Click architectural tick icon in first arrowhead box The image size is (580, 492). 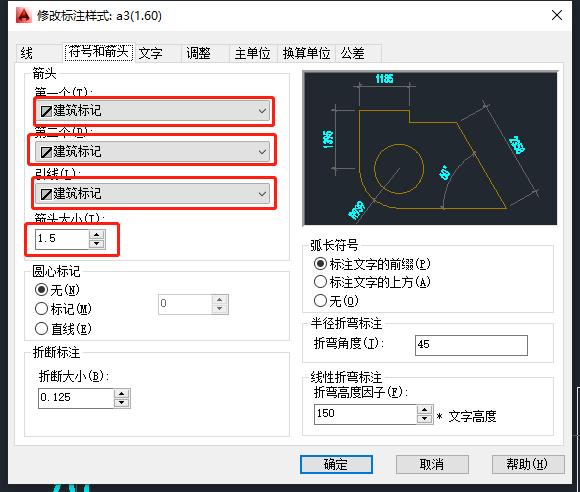(x=46, y=111)
